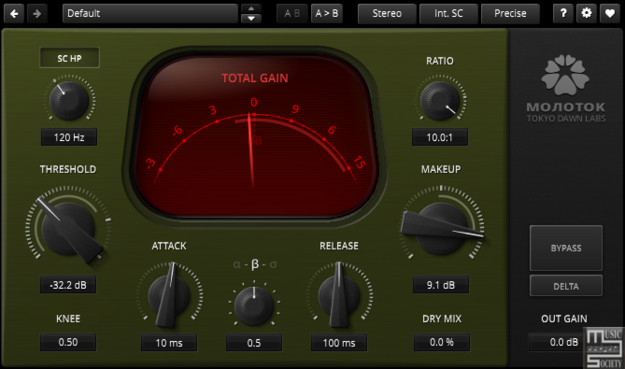
Task: Click the alpha-beta-sigma mode knob
Action: click(254, 304)
